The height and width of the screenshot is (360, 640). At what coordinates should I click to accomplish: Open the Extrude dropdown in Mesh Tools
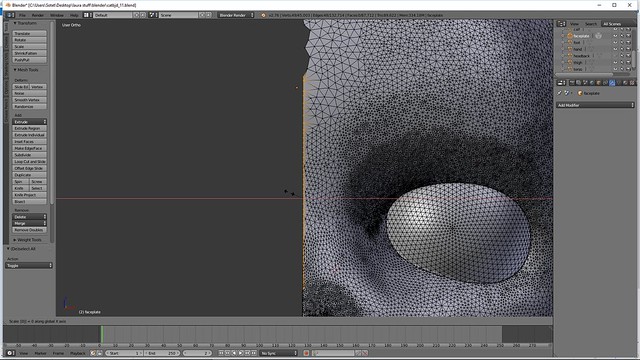[x=29, y=122]
